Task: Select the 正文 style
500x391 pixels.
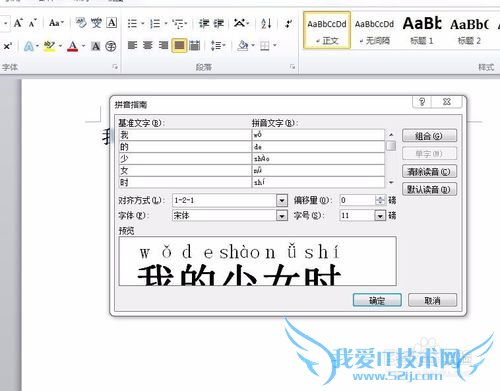Action: [327, 30]
